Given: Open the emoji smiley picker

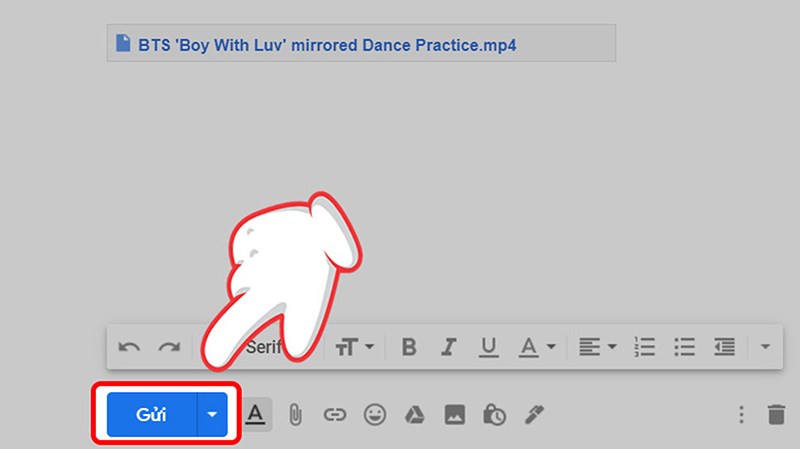Looking at the screenshot, I should [x=375, y=414].
